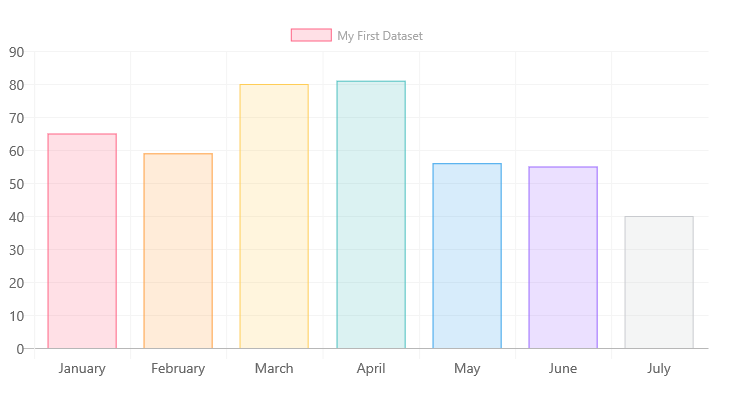The image size is (729, 400).
Task: Select the 0 tick on the y-axis
Action: (x=20, y=349)
